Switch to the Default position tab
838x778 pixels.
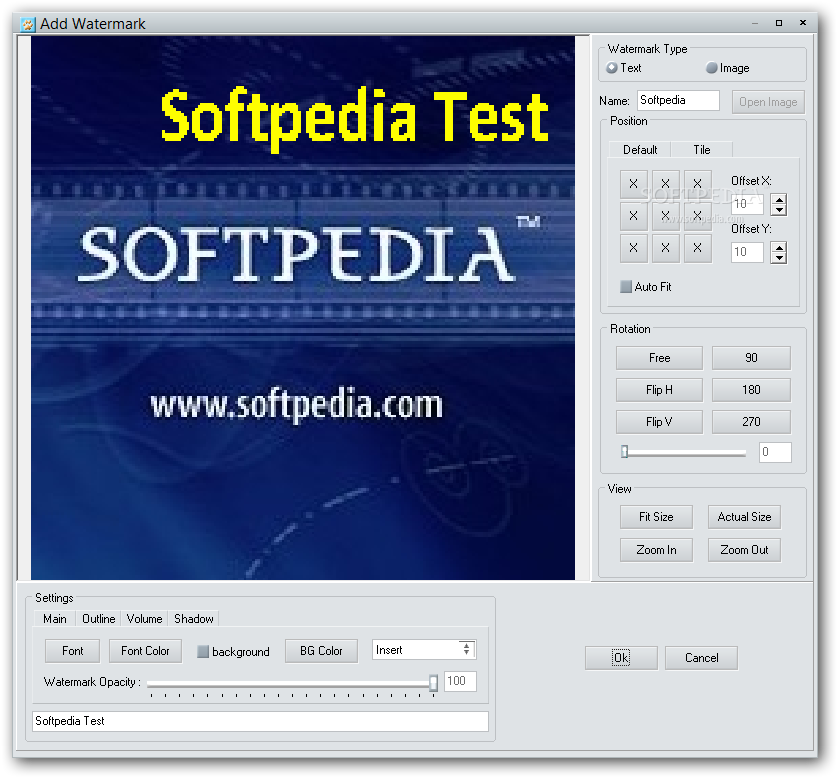(640, 150)
